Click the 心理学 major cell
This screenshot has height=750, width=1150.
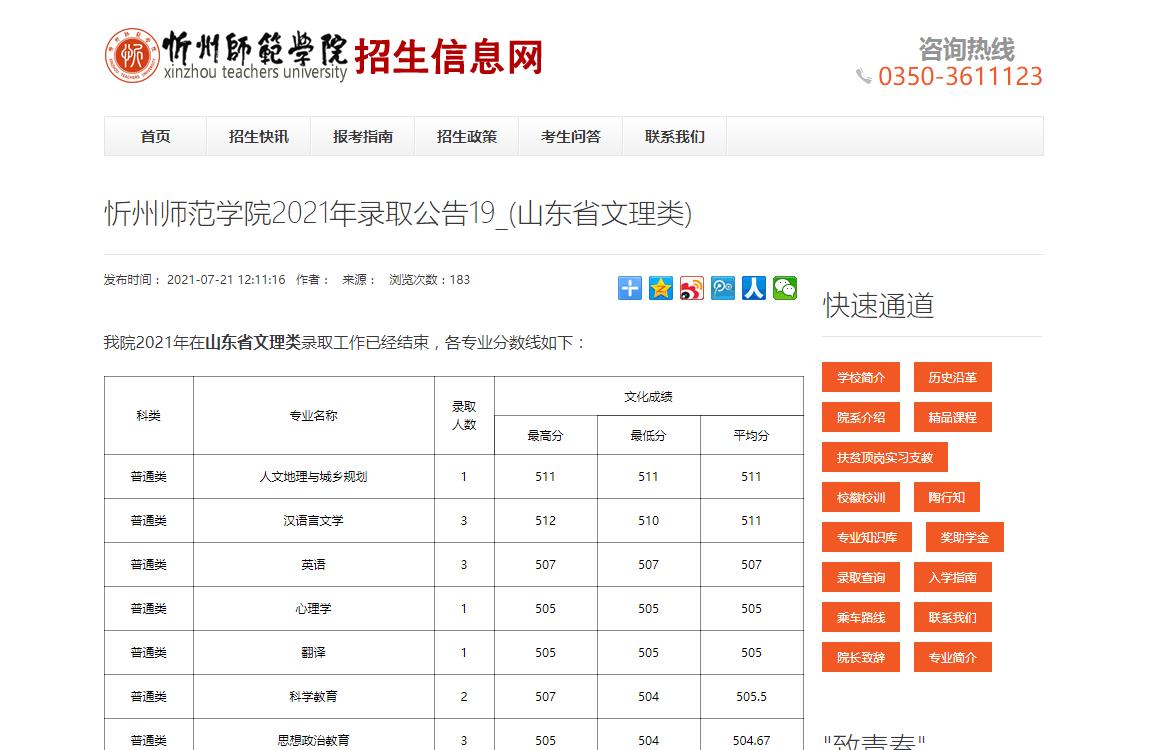[x=313, y=609]
